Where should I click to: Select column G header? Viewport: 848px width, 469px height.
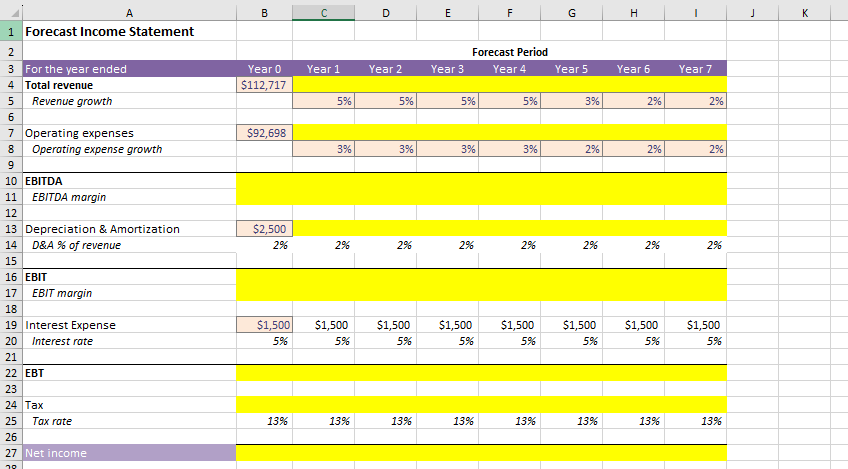pos(572,13)
